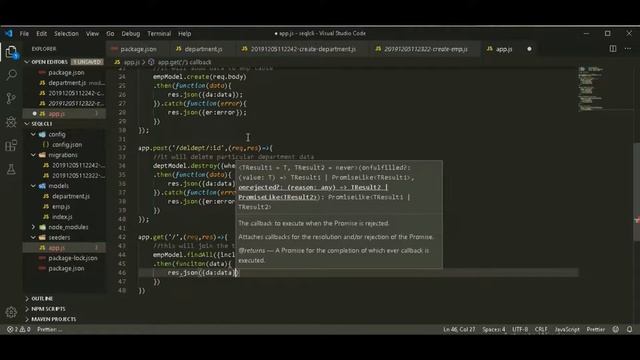The height and width of the screenshot is (360, 640).
Task: Select app.js in project file tree
Action: coord(64,248)
